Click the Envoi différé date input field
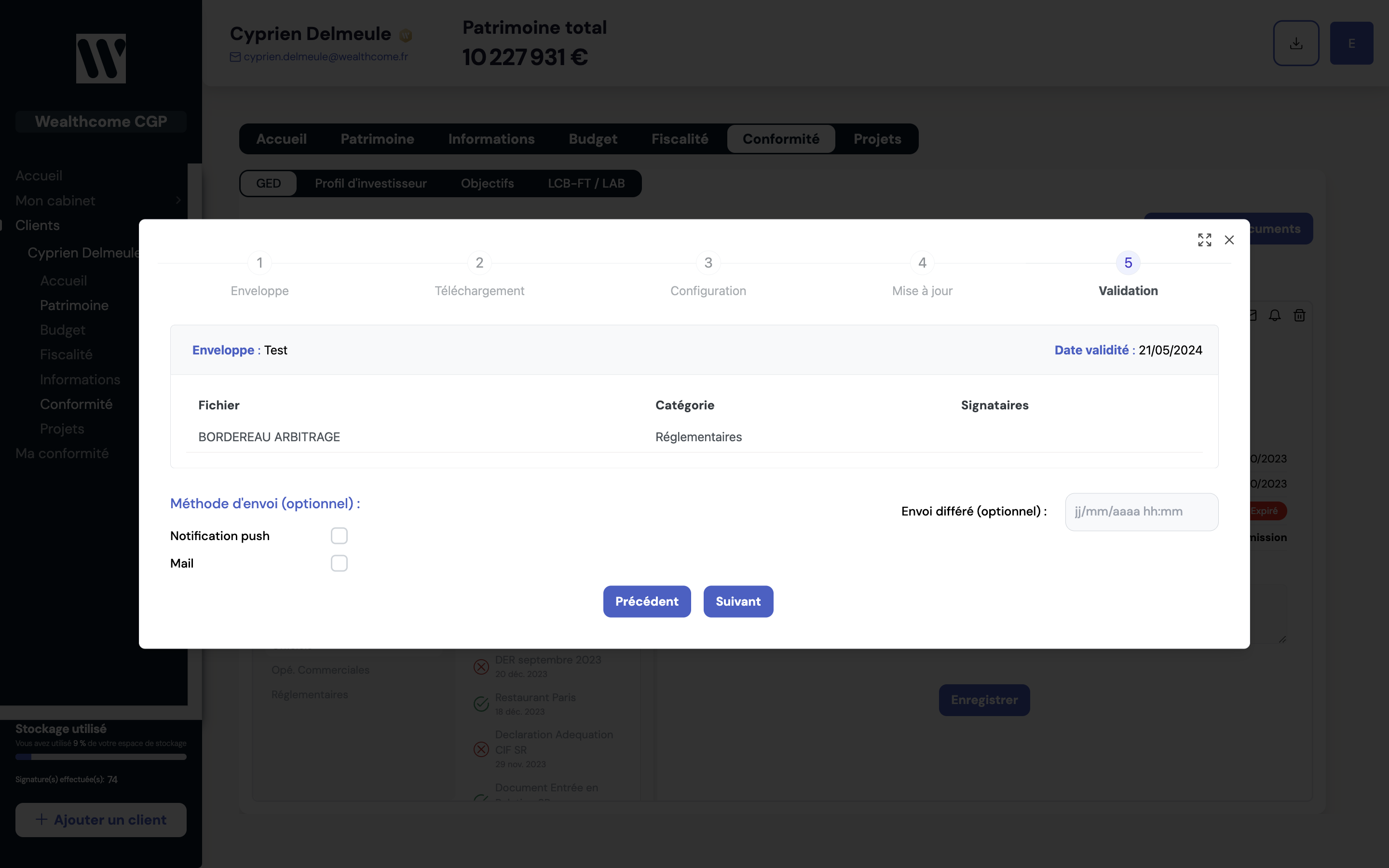Image resolution: width=1389 pixels, height=868 pixels. coord(1141,512)
